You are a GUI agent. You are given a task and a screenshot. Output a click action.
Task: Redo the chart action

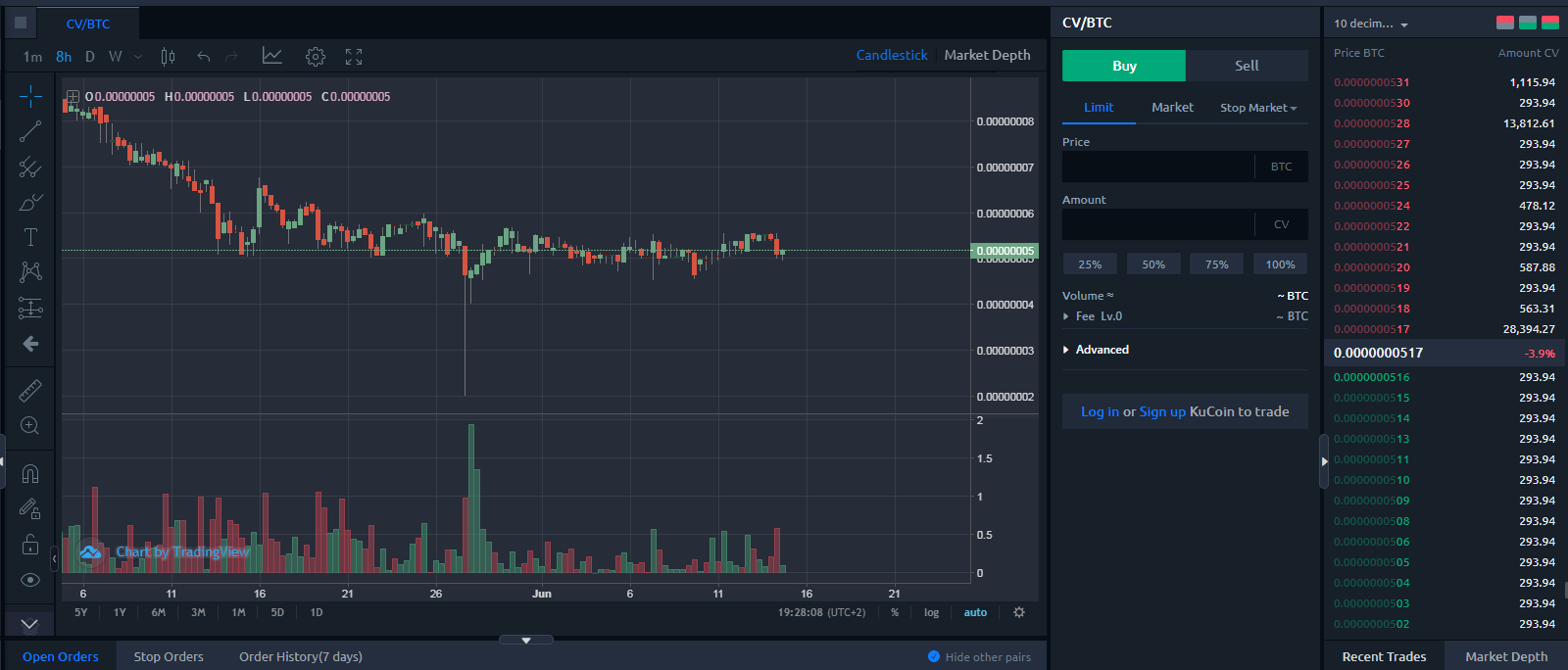click(x=232, y=57)
